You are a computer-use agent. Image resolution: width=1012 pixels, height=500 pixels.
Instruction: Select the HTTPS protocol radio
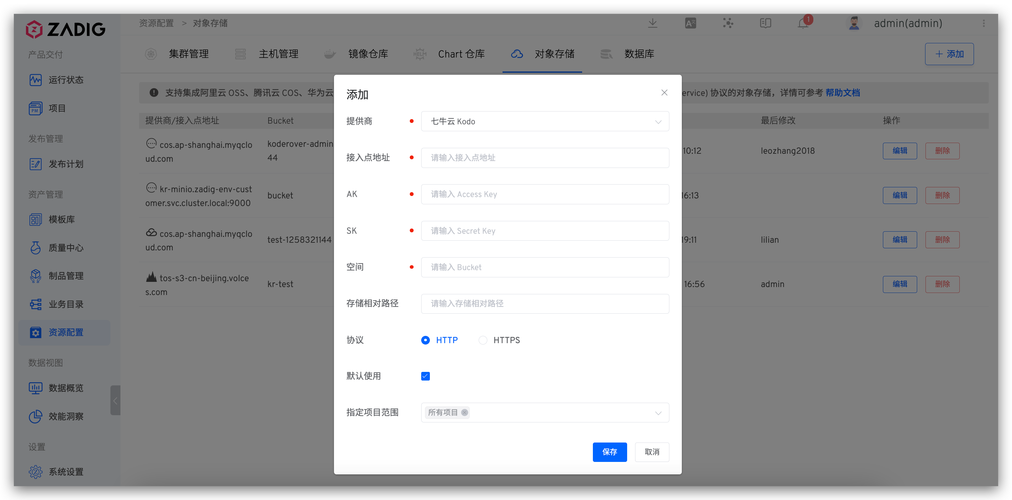(483, 340)
